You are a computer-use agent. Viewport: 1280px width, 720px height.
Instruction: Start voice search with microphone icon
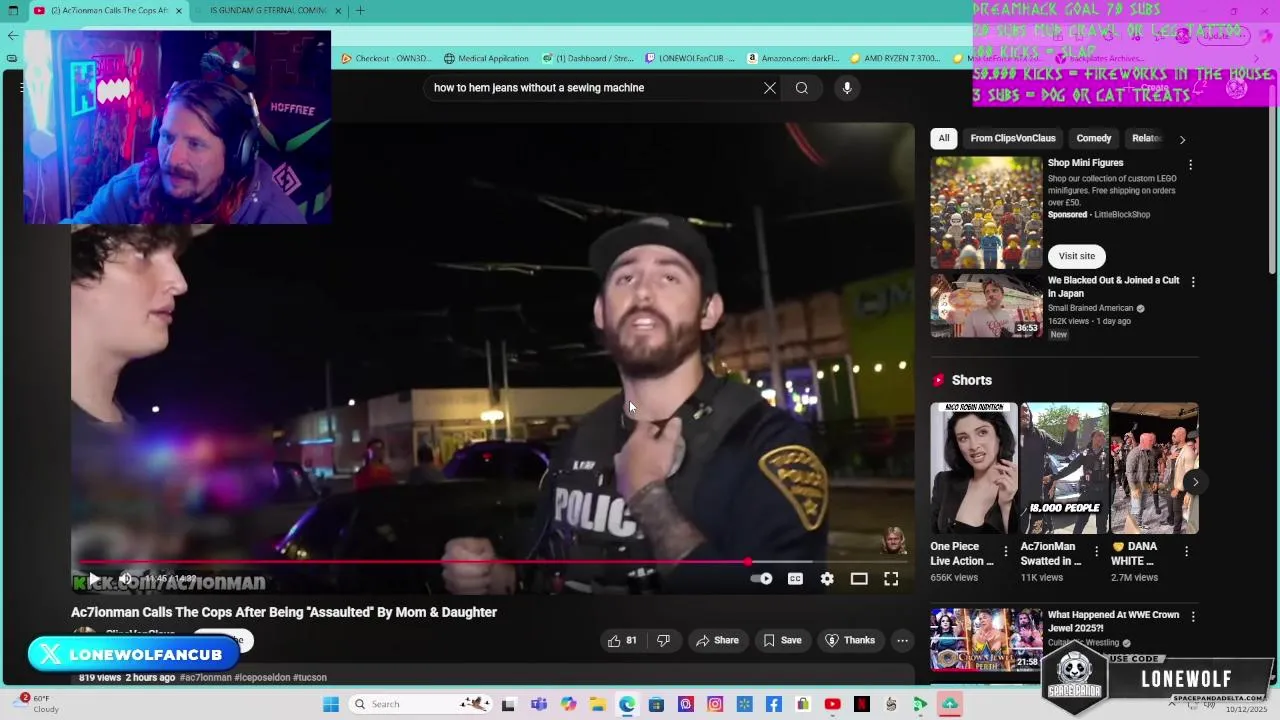pos(847,88)
